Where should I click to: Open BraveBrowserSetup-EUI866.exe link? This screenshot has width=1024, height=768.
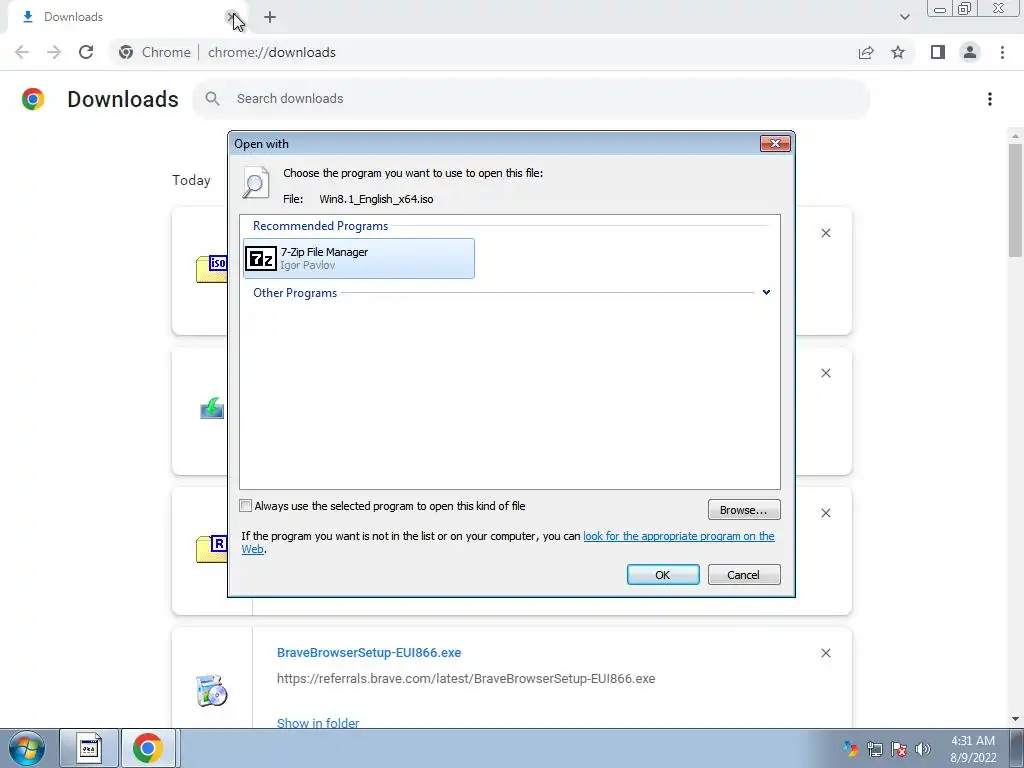pyautogui.click(x=369, y=652)
